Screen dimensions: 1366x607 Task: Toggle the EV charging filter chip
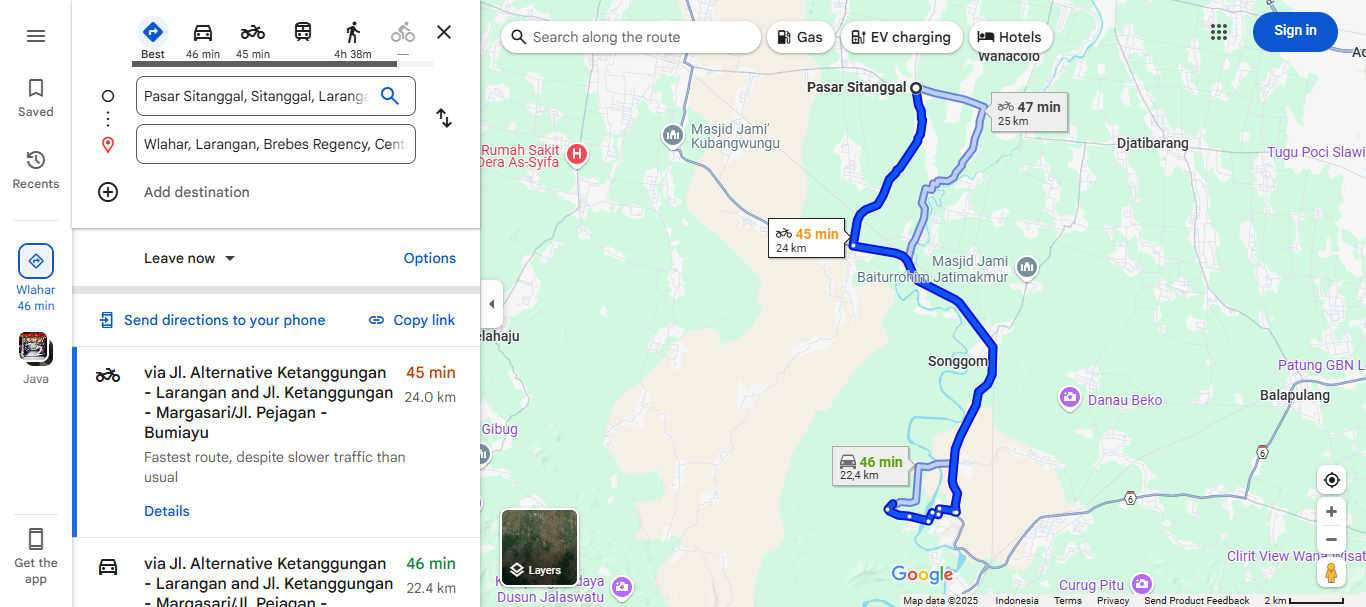click(x=901, y=37)
